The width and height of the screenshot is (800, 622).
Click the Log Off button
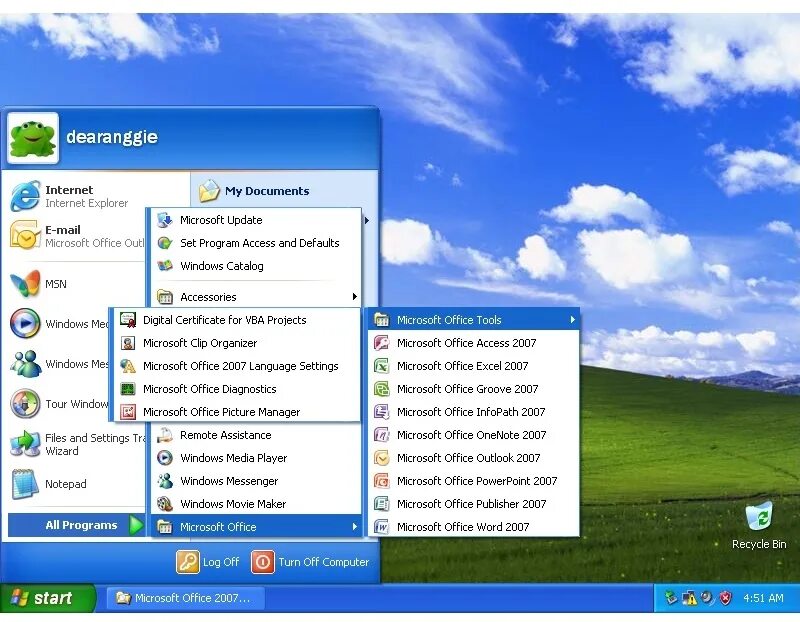pyautogui.click(x=208, y=562)
